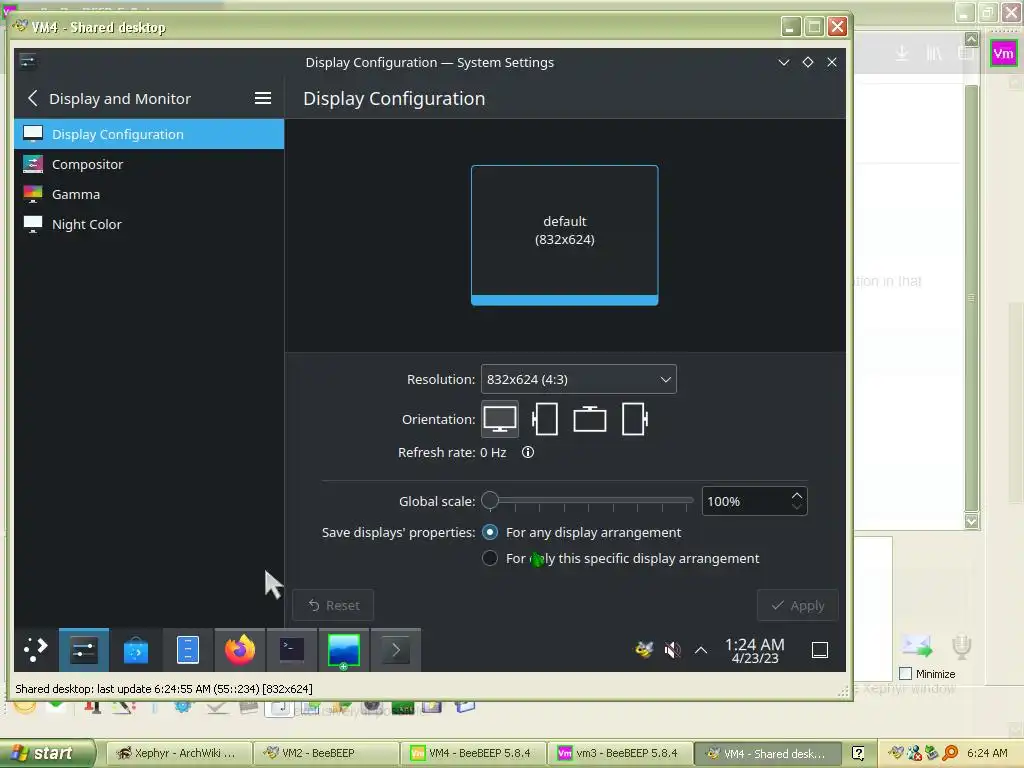This screenshot has width=1024, height=768.
Task: Open Night Color settings
Action: click(x=149, y=224)
